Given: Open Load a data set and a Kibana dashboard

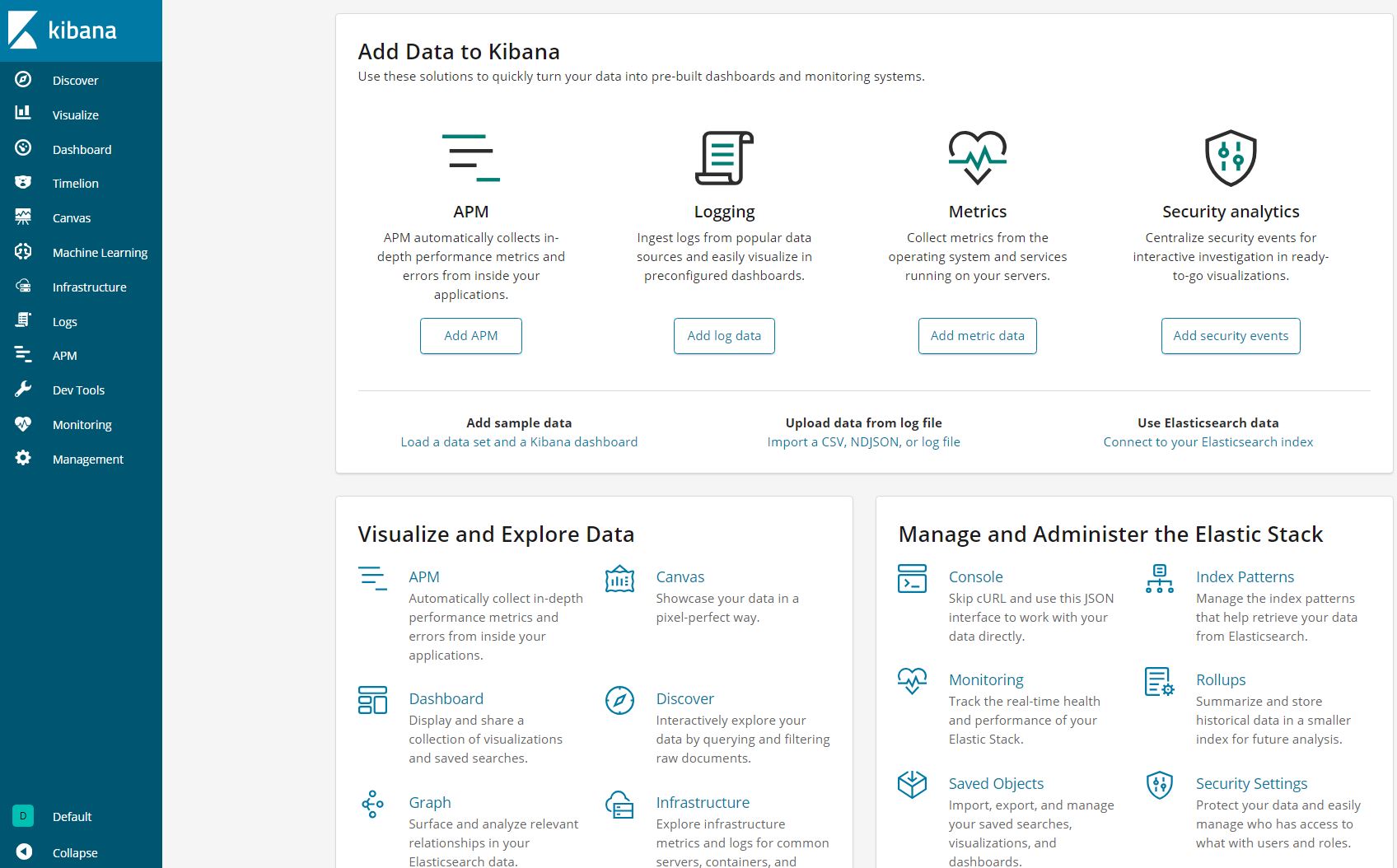Looking at the screenshot, I should (519, 441).
